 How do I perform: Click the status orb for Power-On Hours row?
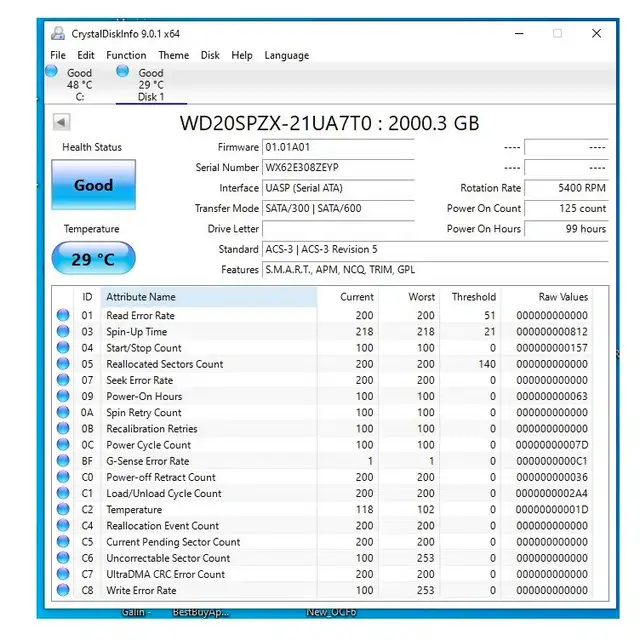pos(63,396)
